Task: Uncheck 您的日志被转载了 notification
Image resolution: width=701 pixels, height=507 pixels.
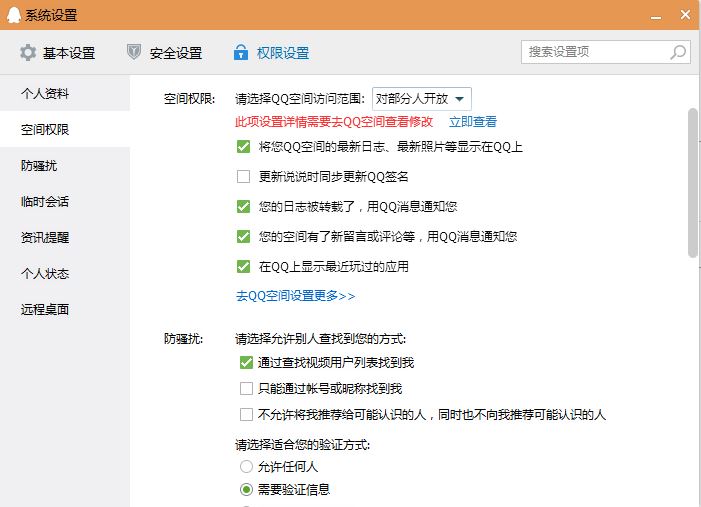Action: coord(243,207)
